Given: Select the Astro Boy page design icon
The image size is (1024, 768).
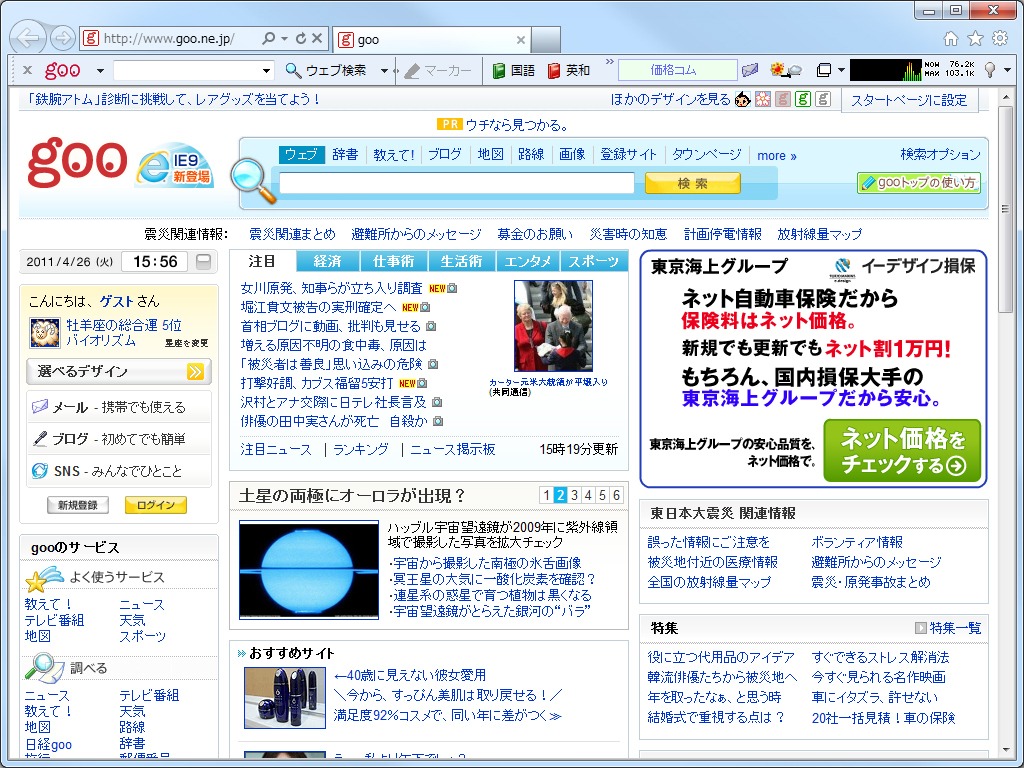Looking at the screenshot, I should coord(741,101).
